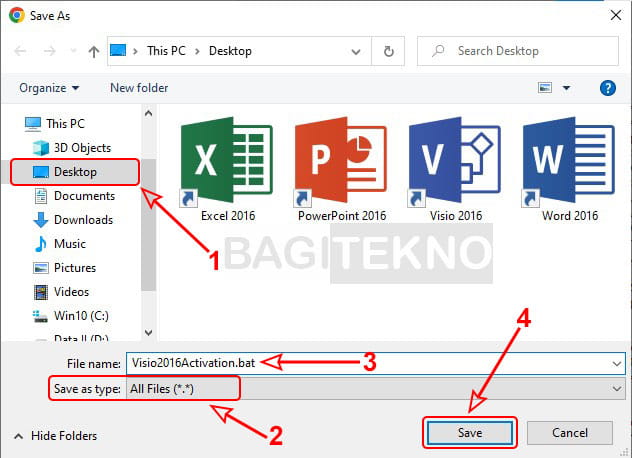The height and width of the screenshot is (458, 632).
Task: Click the chevron after This PC in path
Action: 197,51
